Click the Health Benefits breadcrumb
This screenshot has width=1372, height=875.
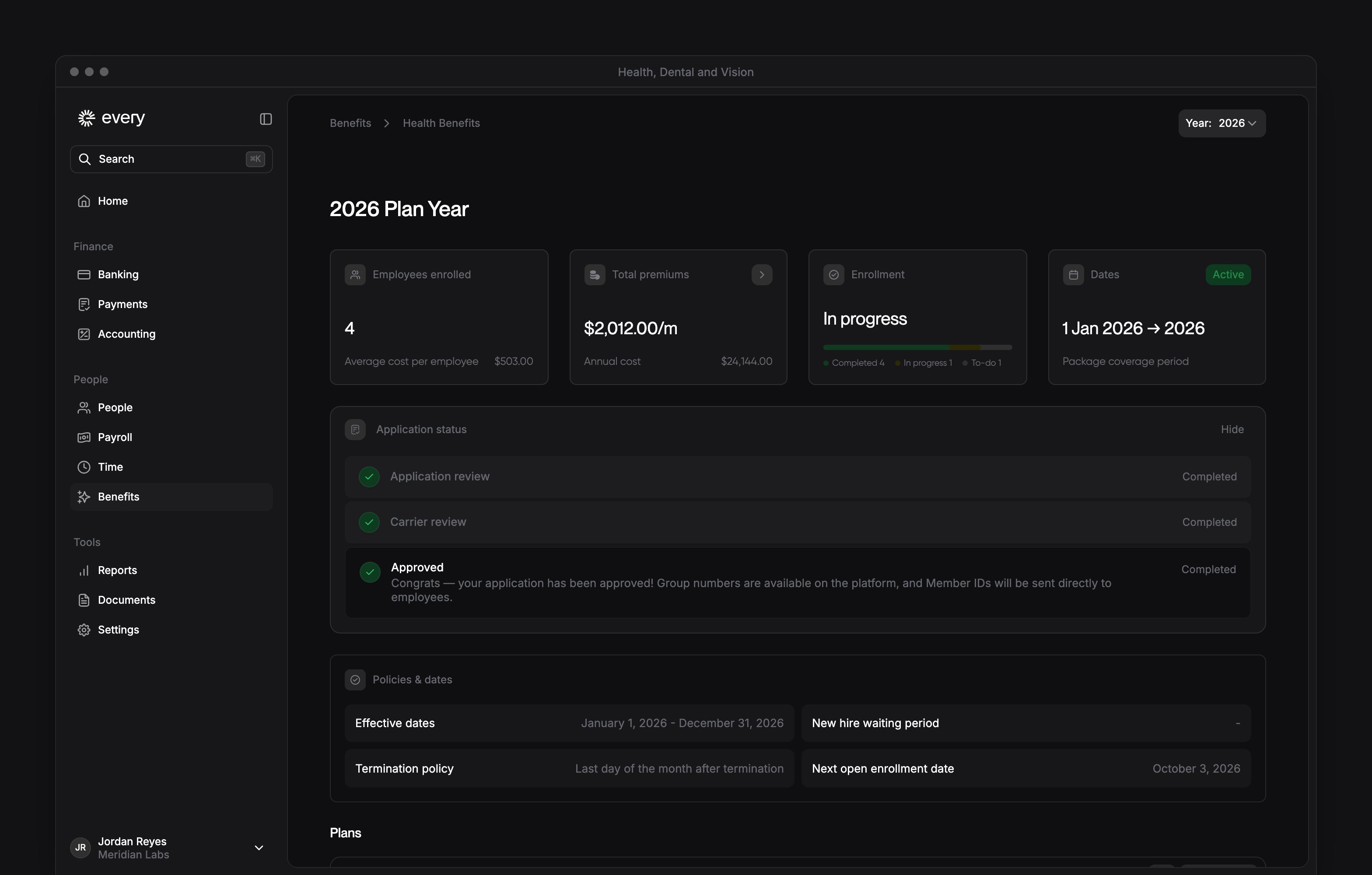[441, 123]
